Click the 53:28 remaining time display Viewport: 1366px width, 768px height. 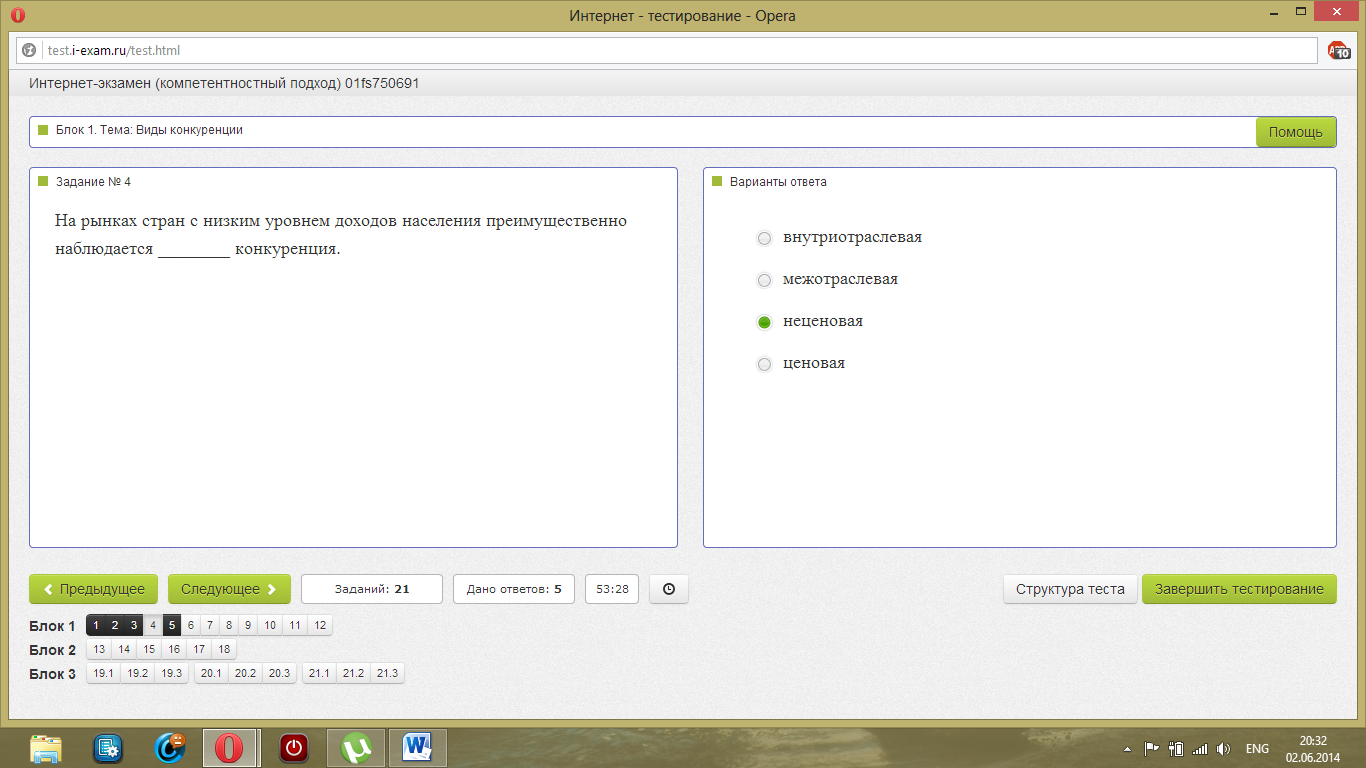click(x=612, y=589)
